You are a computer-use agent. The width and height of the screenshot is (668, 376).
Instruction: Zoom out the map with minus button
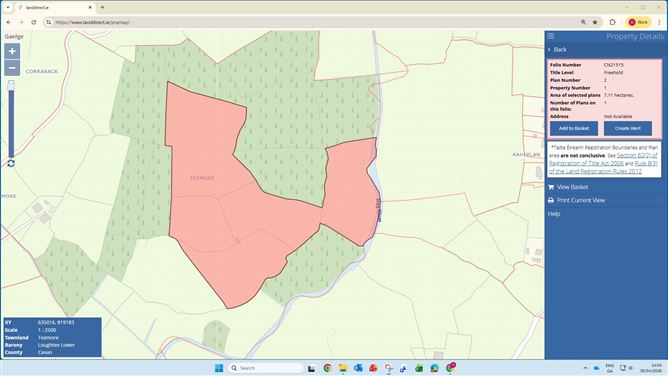coord(12,68)
